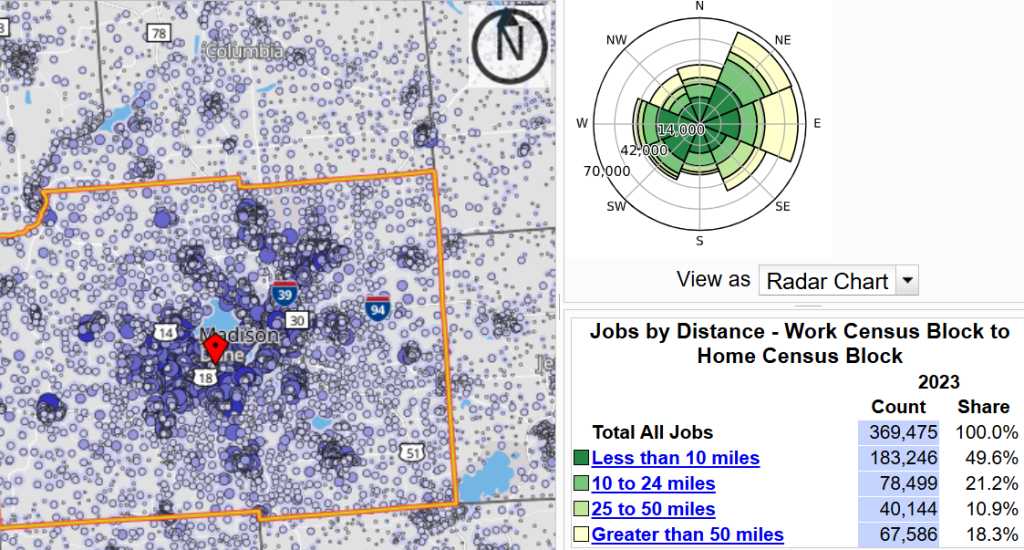Click the Route 14 highway shield
Screen dimensions: 1024x550
tap(165, 332)
